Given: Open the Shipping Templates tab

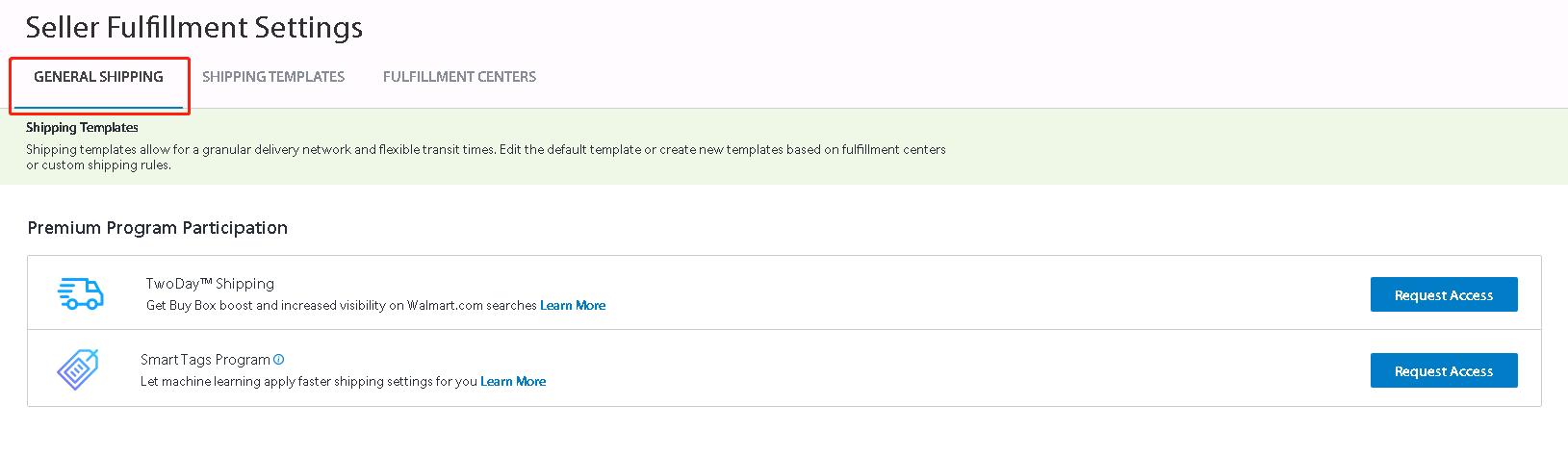Looking at the screenshot, I should 273,77.
